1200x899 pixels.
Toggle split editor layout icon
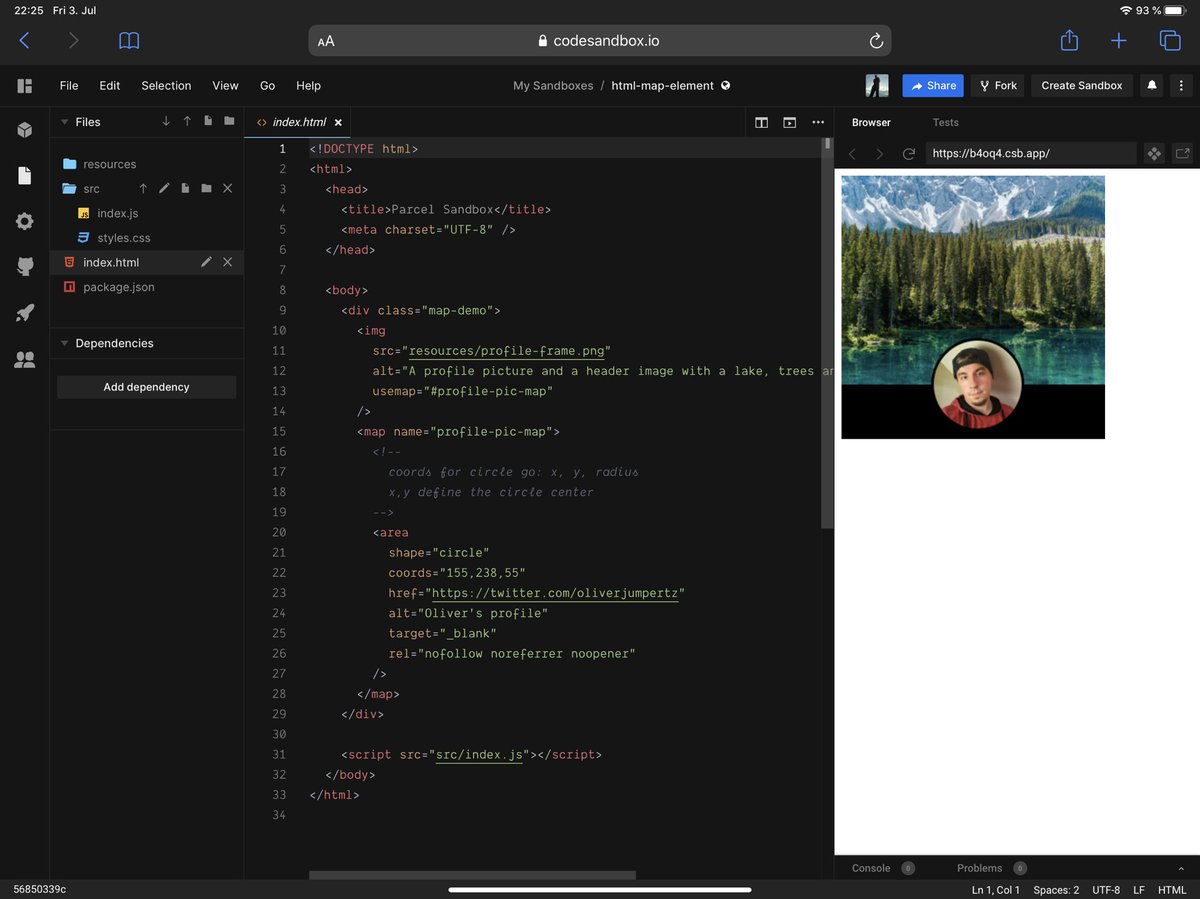click(x=762, y=122)
